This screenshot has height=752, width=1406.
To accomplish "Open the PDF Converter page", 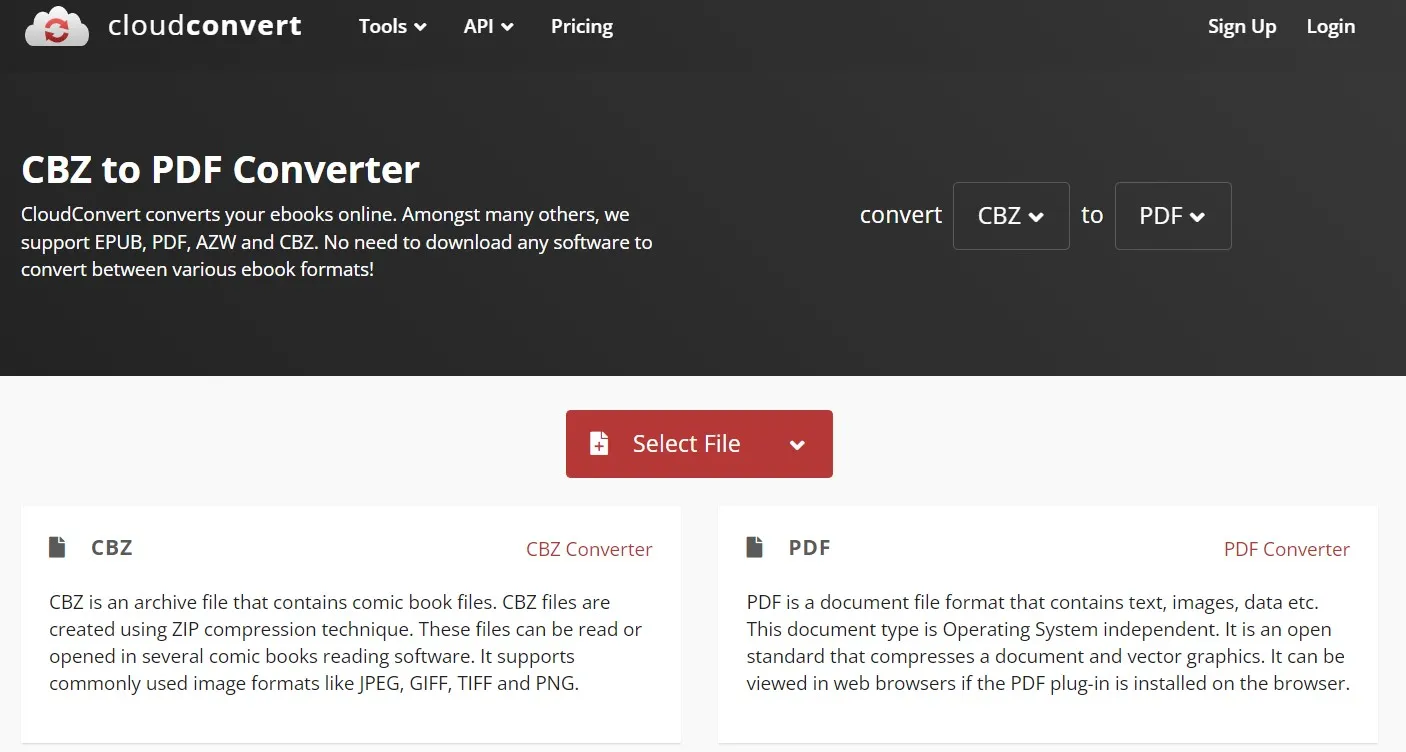I will [x=1287, y=549].
